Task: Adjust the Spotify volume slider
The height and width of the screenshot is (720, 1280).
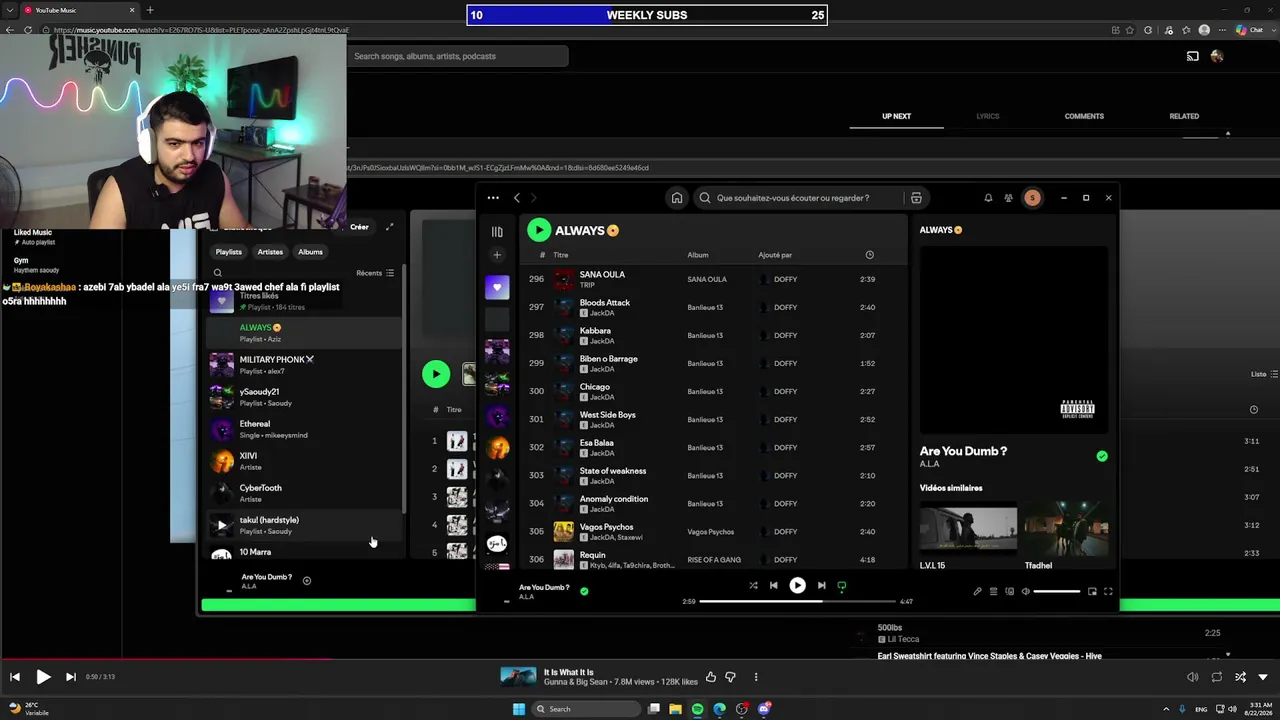Action: click(x=1057, y=591)
